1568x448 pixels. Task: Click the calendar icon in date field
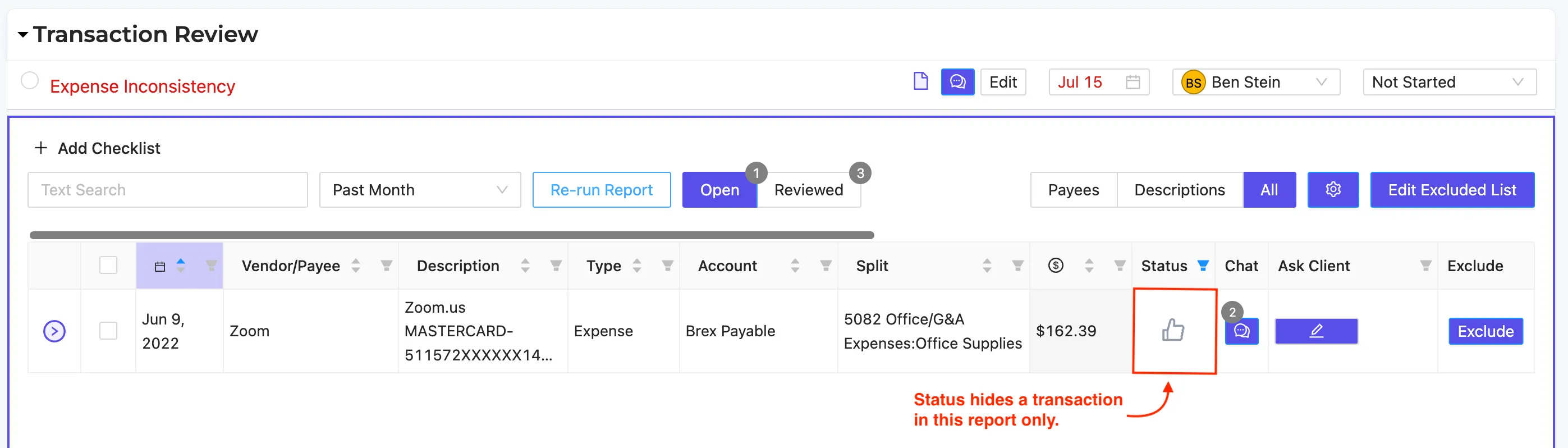pyautogui.click(x=1133, y=81)
